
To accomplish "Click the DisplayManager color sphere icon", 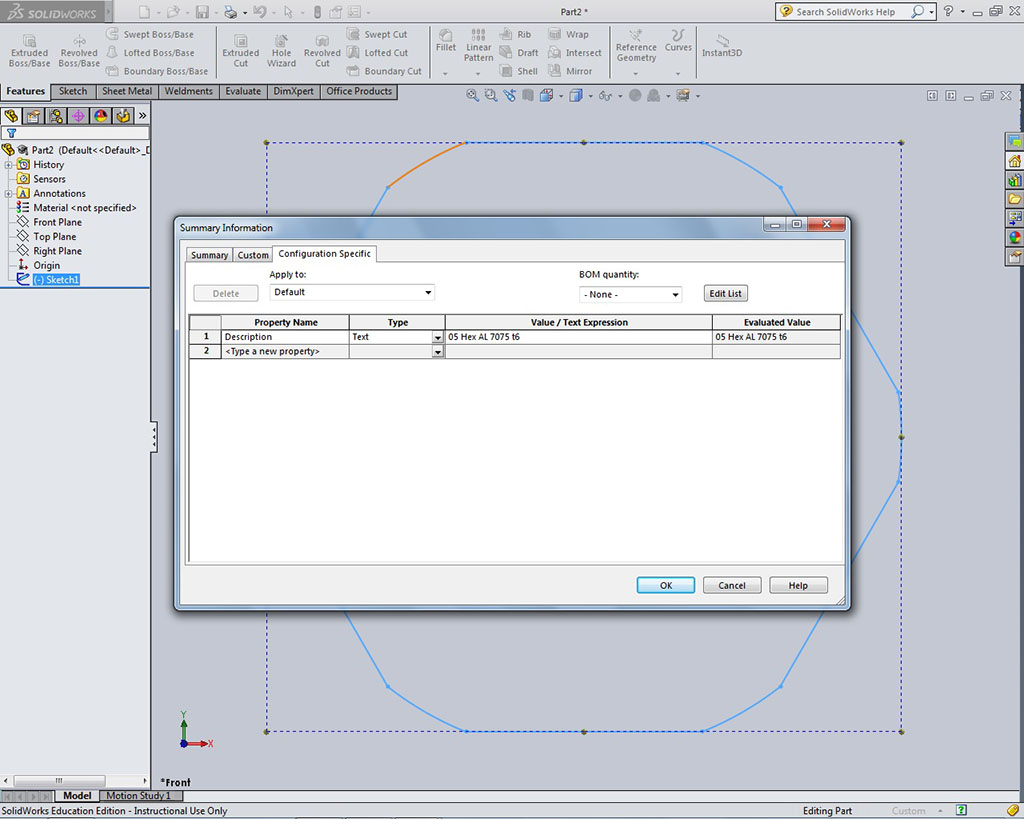I will point(100,116).
